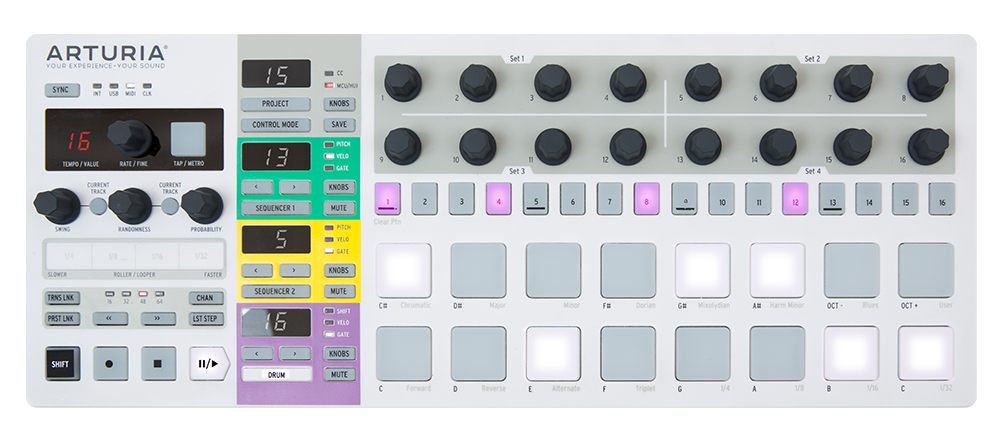The width and height of the screenshot is (999, 447).
Task: Stop playback with the square stop button
Action: coord(159,364)
